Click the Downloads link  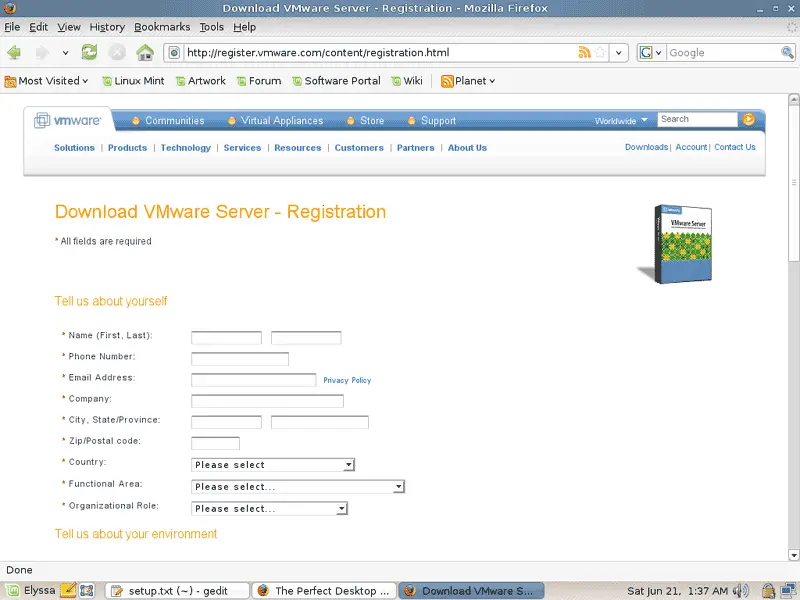pos(646,147)
